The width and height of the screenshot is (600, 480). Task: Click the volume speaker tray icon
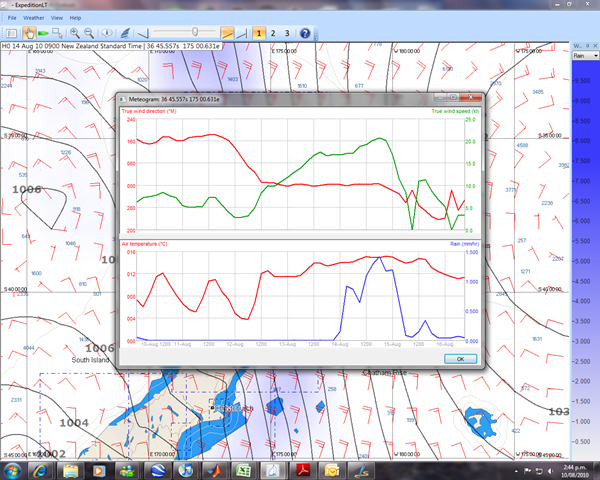[551, 471]
